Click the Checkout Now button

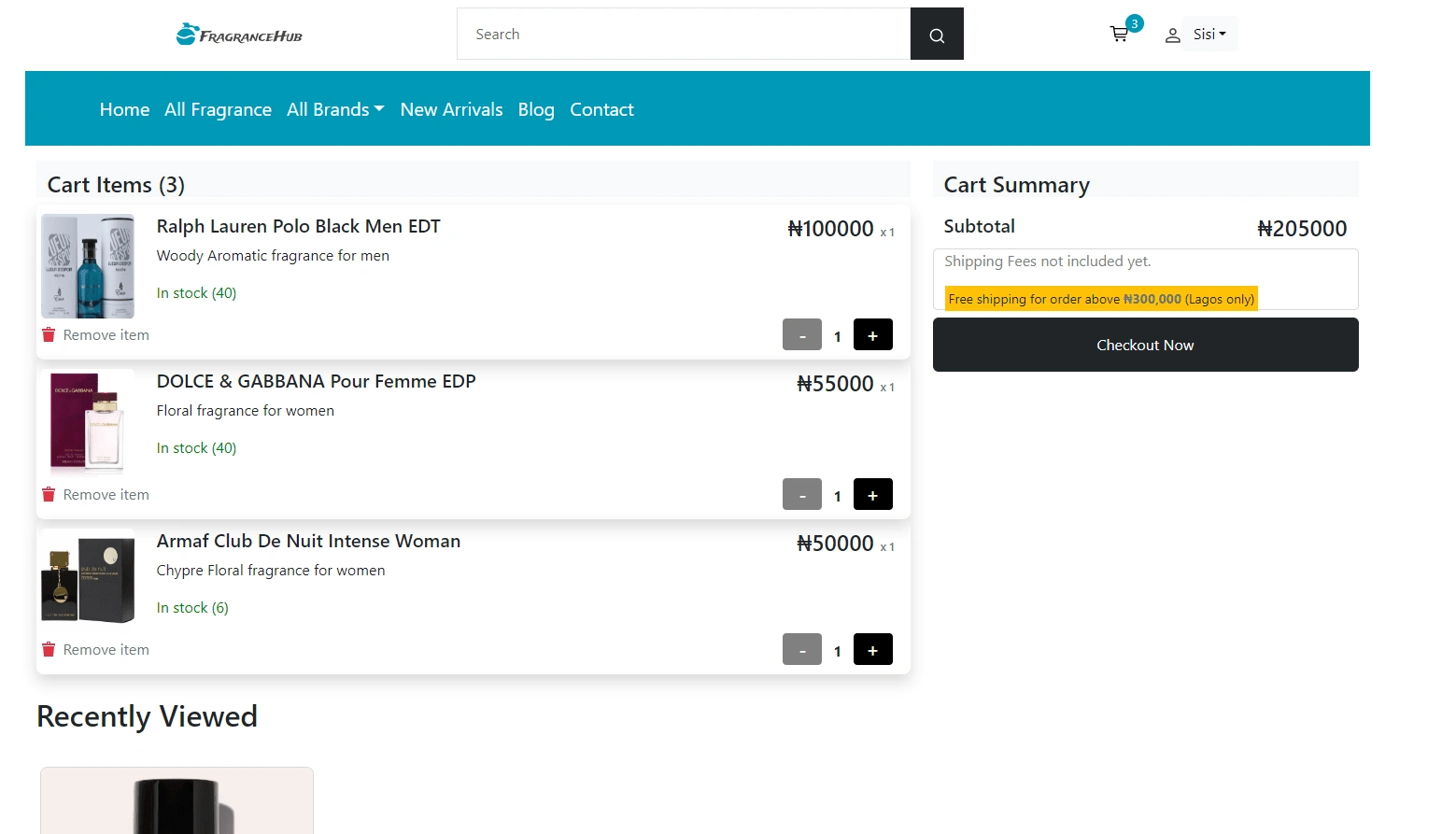(1145, 345)
